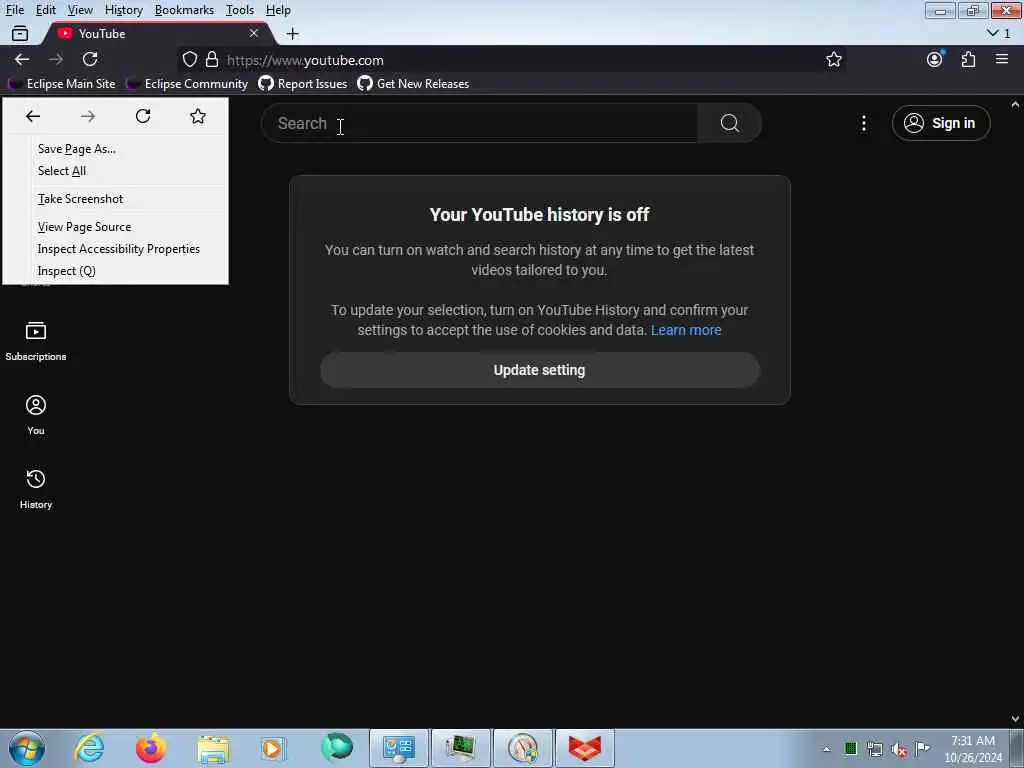Open the View menu

(80, 10)
